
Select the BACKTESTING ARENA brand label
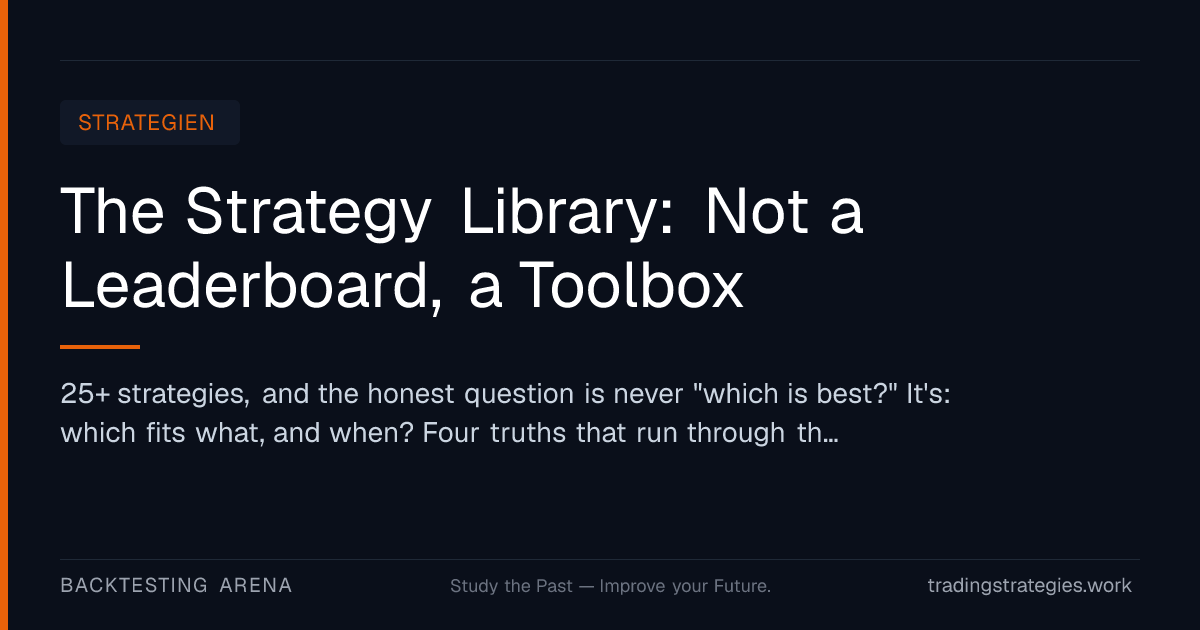(176, 586)
